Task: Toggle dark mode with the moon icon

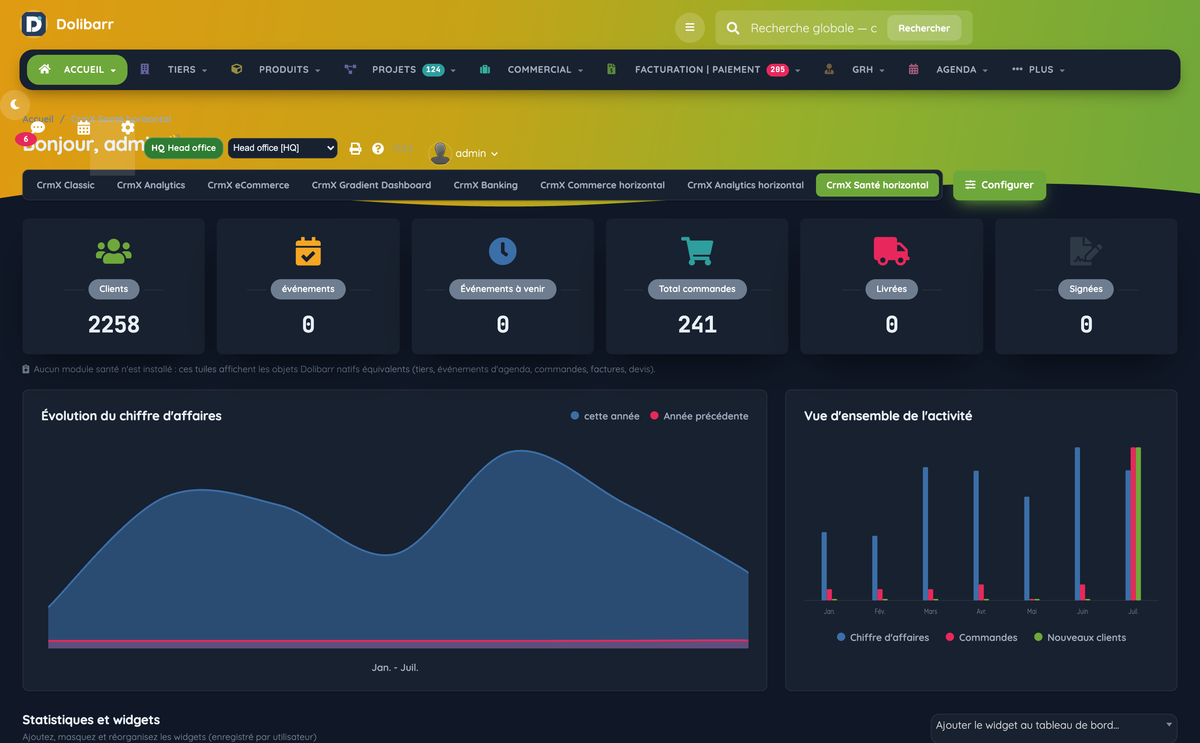Action: coord(15,104)
